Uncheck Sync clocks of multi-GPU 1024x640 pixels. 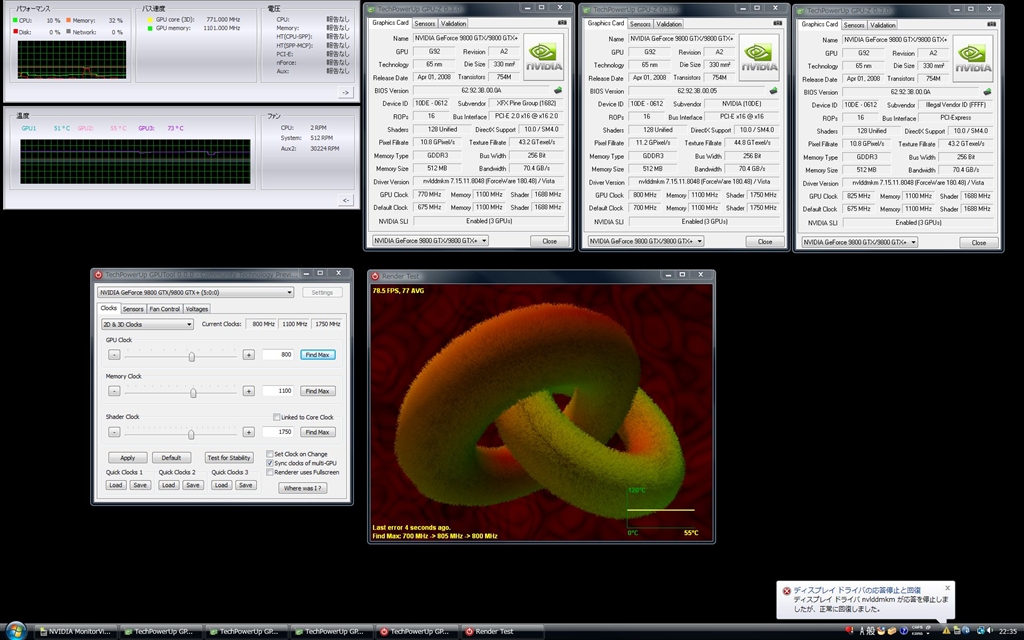click(269, 463)
